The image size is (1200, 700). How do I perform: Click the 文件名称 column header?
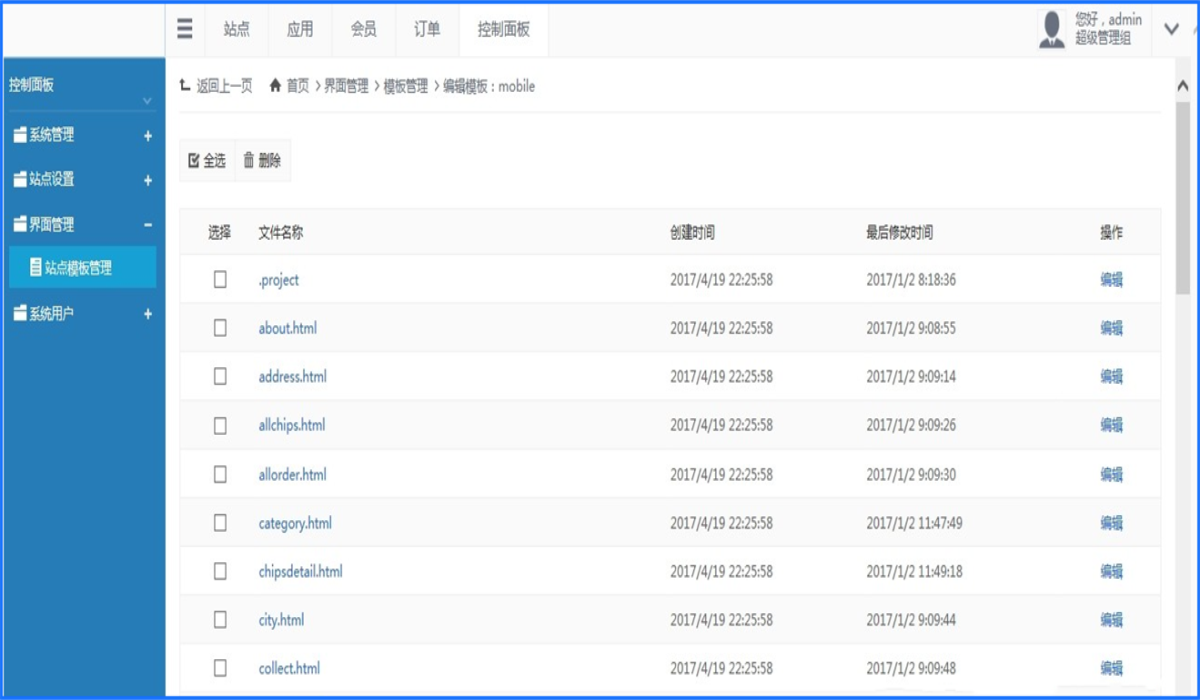tap(281, 232)
